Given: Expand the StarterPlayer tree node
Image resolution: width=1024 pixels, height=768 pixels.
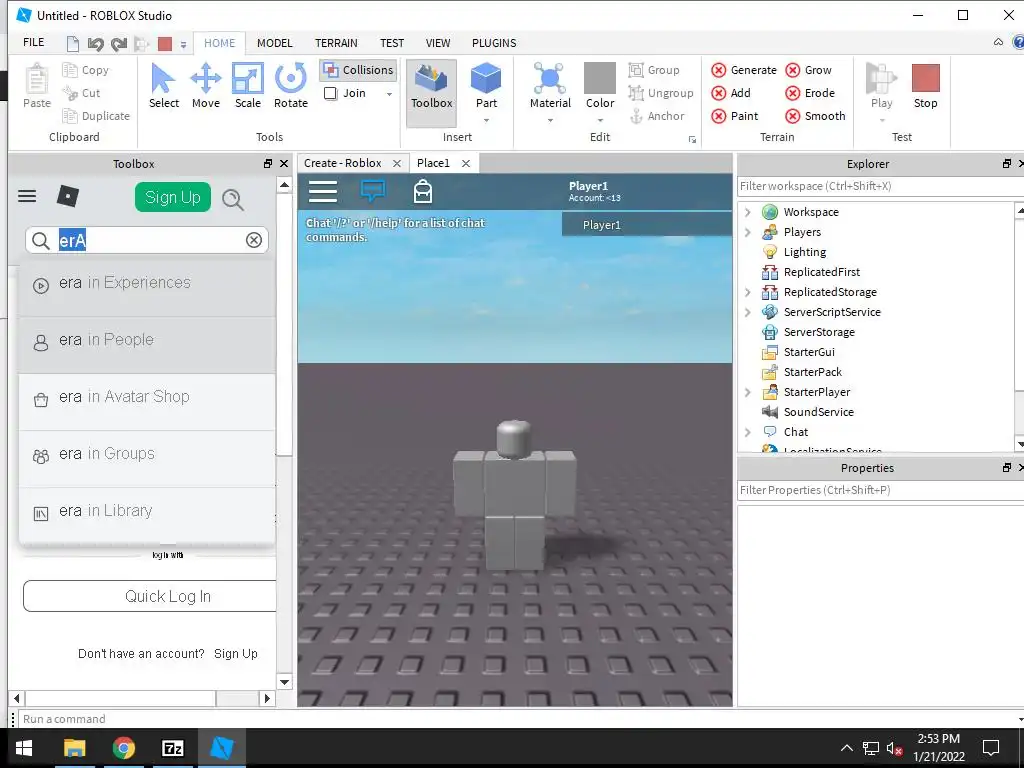Looking at the screenshot, I should [x=748, y=392].
